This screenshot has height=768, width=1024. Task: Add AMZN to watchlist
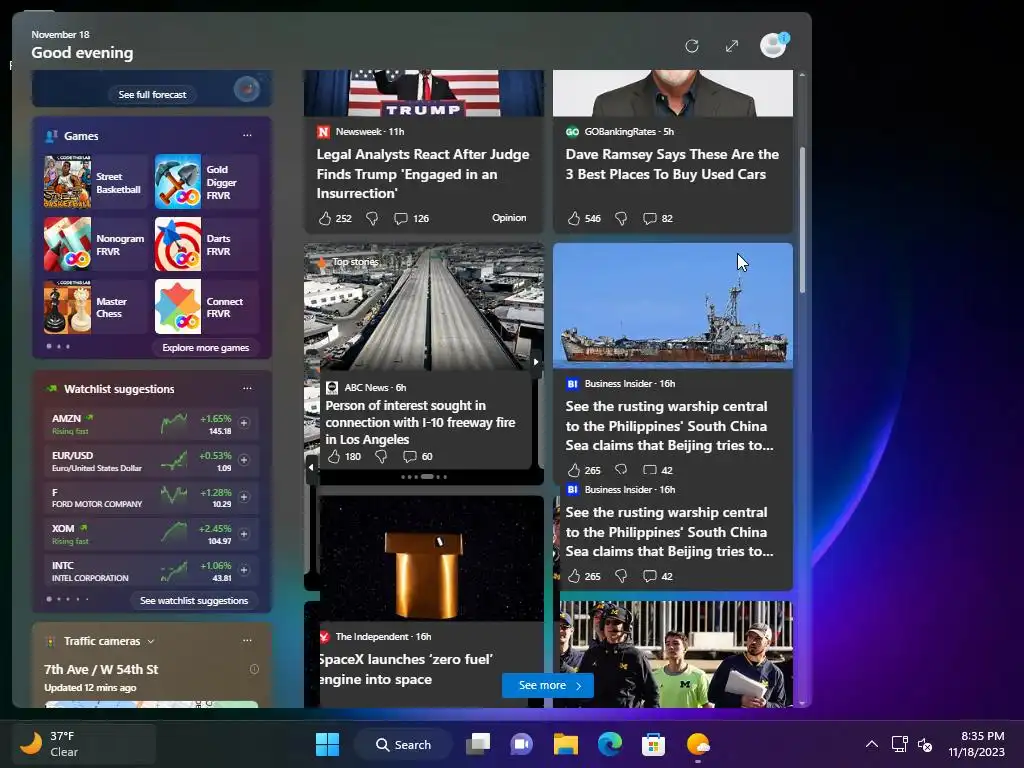click(x=244, y=423)
